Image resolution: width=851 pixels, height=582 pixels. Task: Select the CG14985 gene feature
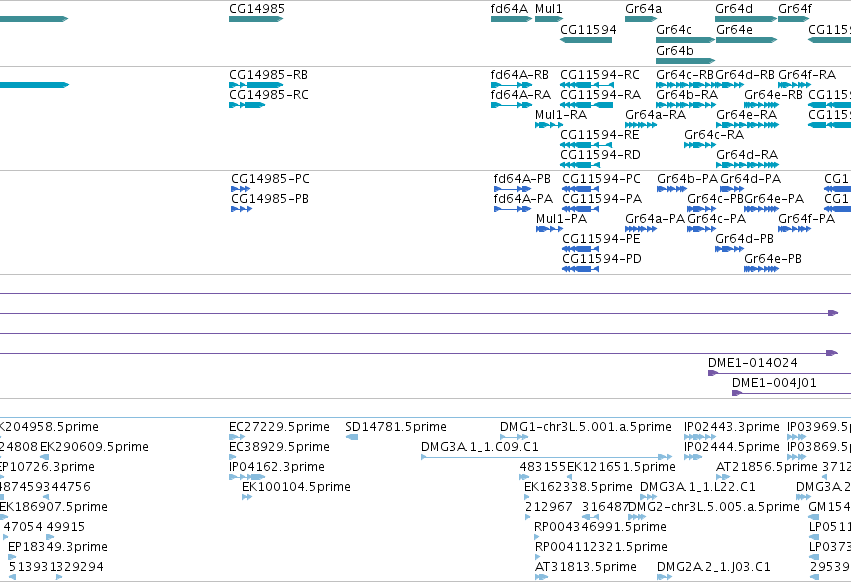pos(256,19)
